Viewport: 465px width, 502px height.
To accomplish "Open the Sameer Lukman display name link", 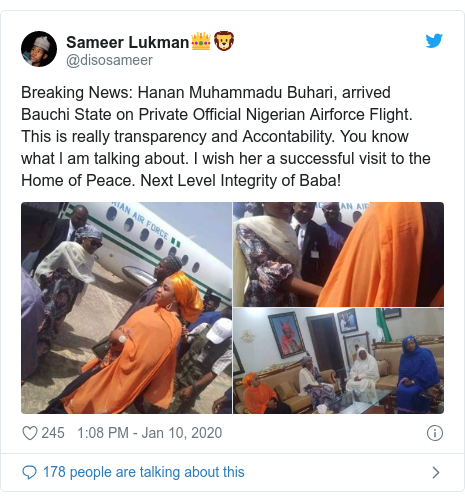I will (127, 42).
